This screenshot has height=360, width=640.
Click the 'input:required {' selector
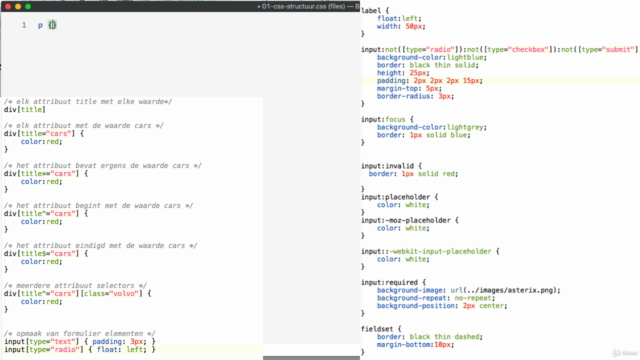coord(393,282)
